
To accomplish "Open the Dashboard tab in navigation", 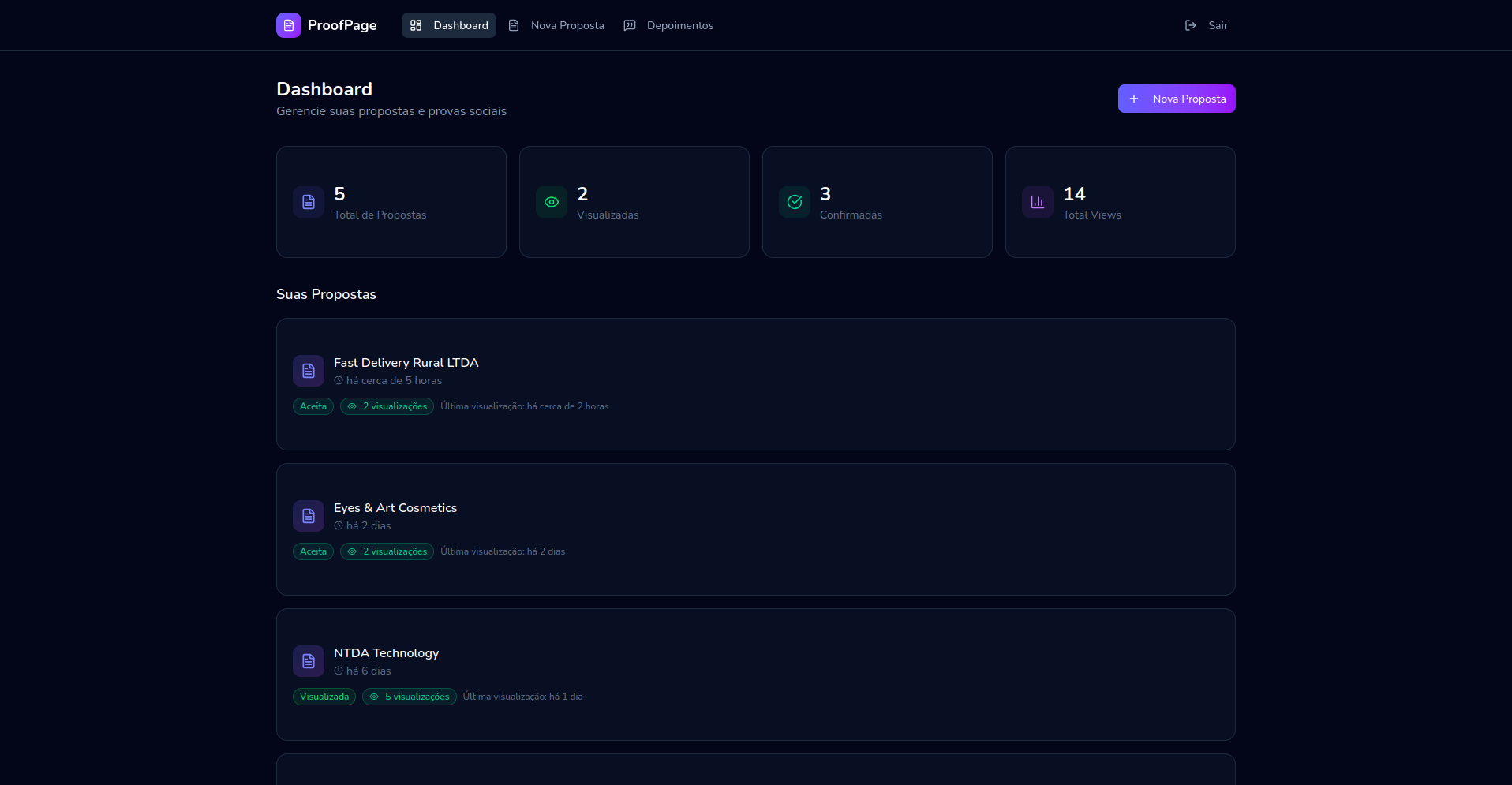I will (449, 25).
